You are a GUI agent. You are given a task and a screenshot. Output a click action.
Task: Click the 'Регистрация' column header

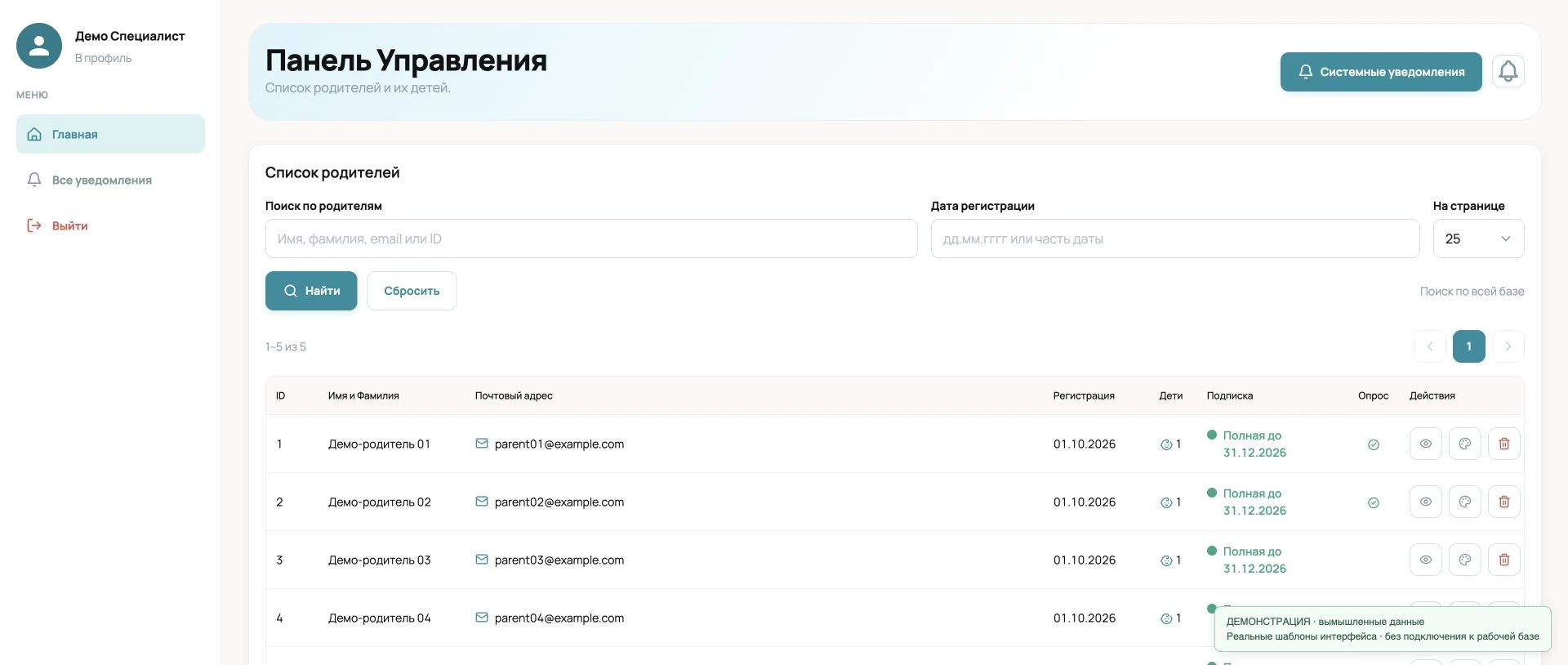1084,395
